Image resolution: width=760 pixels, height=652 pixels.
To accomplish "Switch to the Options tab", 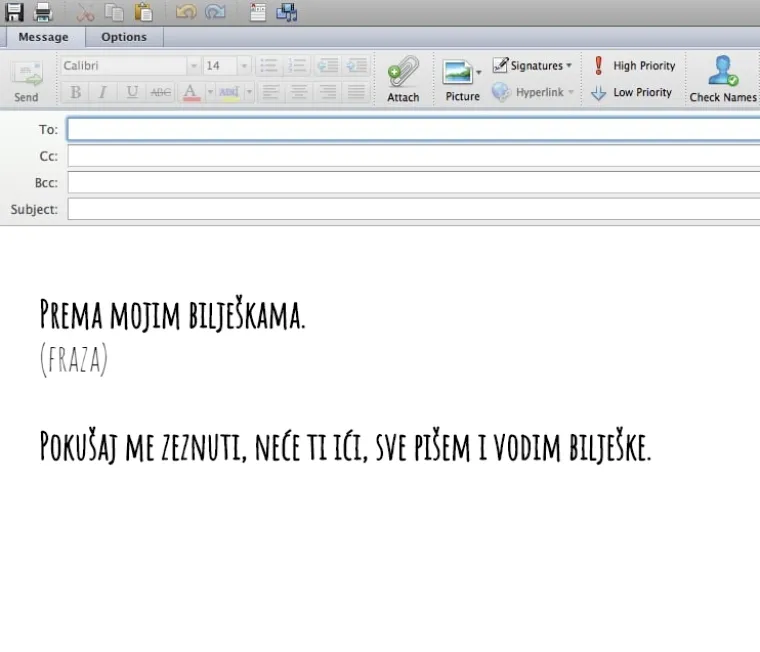I will [x=124, y=37].
